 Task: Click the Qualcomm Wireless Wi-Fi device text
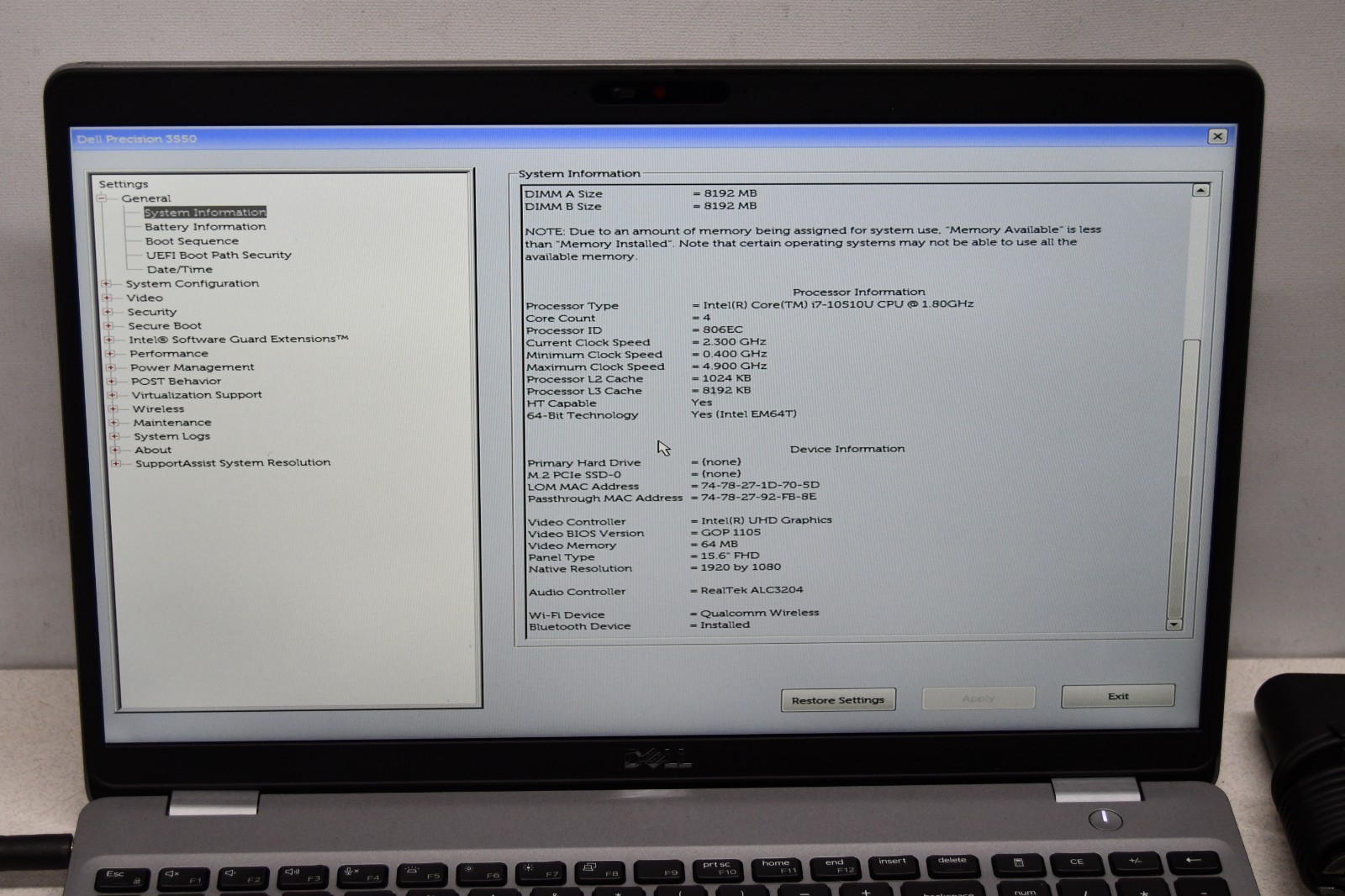point(759,613)
